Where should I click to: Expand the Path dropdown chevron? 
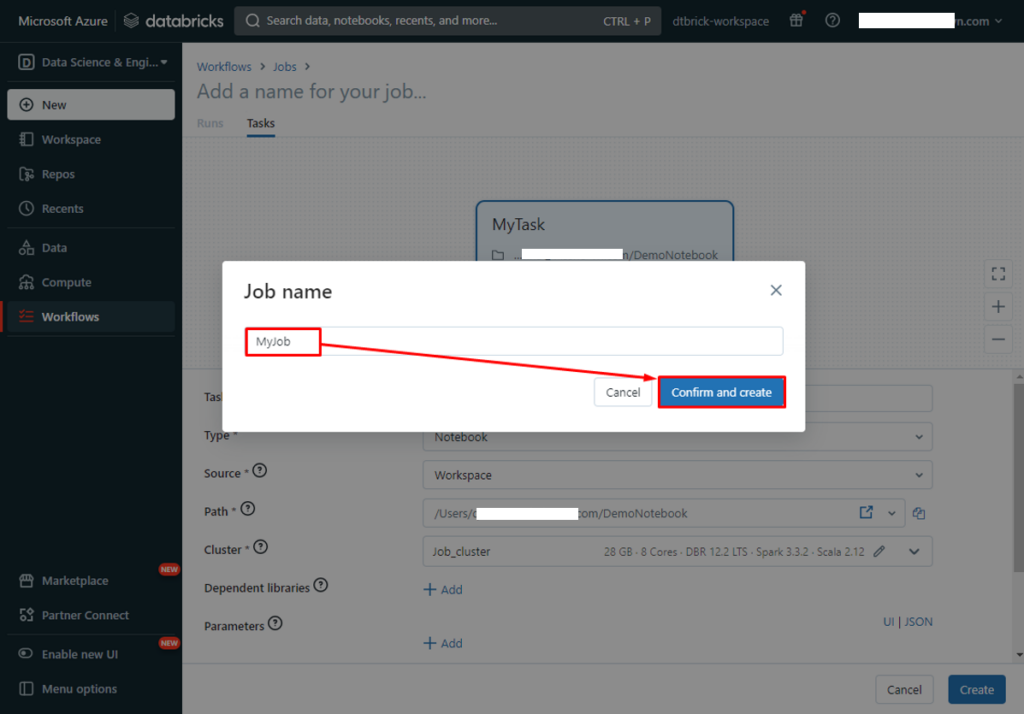891,513
